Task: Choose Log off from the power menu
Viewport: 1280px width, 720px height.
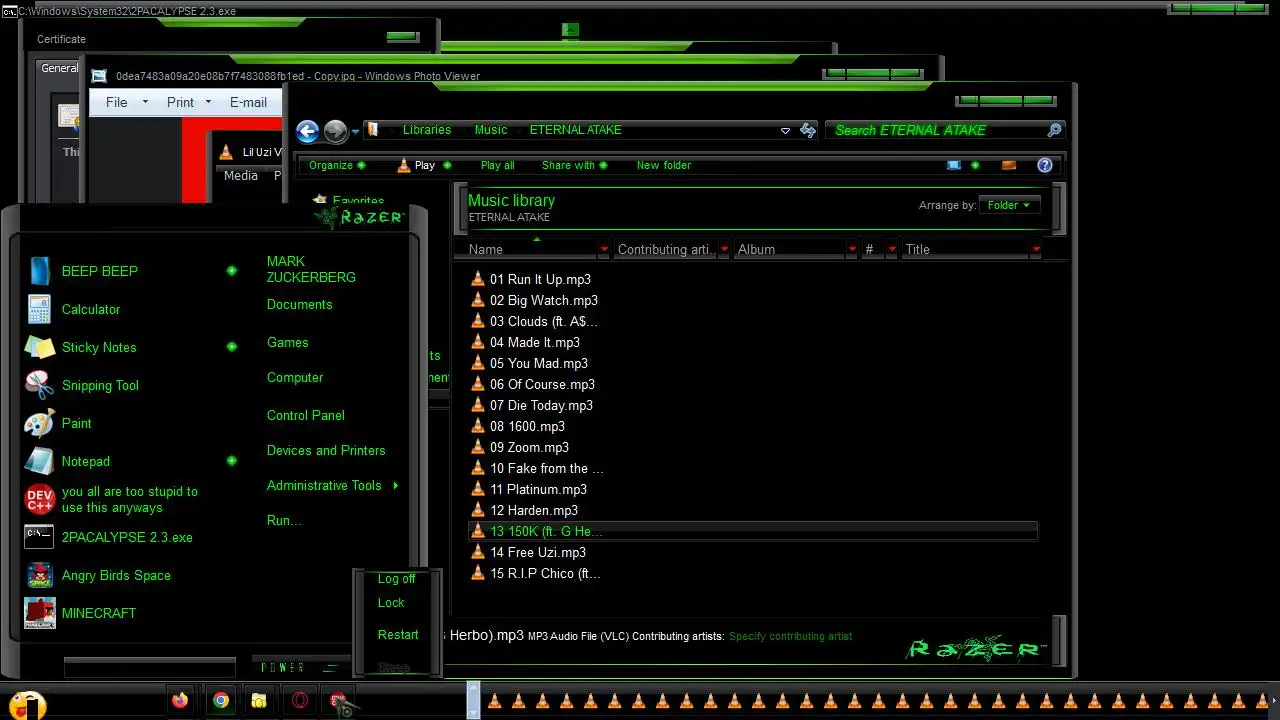Action: tap(396, 579)
